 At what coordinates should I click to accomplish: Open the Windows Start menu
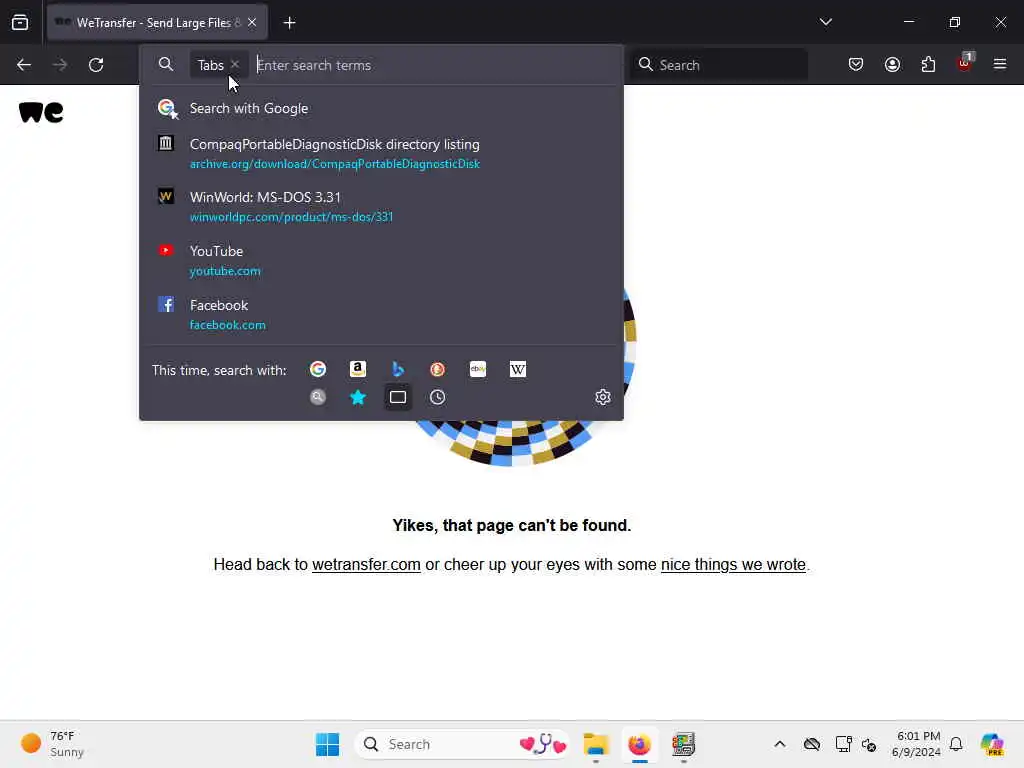[x=327, y=744]
